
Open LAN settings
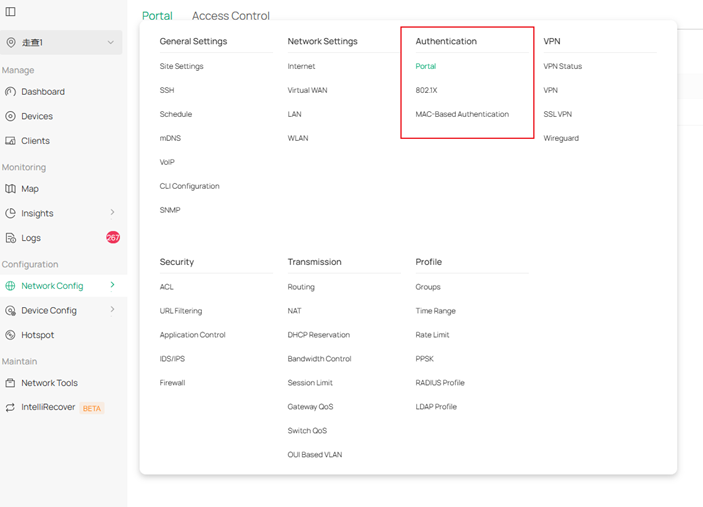(295, 114)
